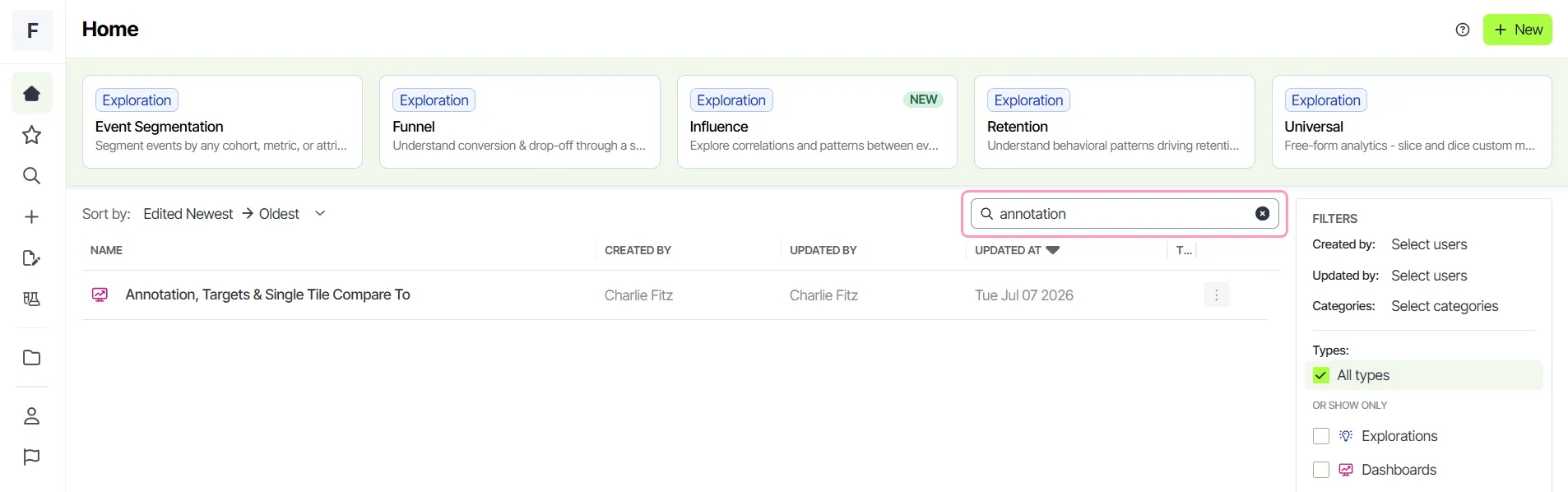Check the Dashboards type filter
The height and width of the screenshot is (492, 1568).
(x=1321, y=470)
